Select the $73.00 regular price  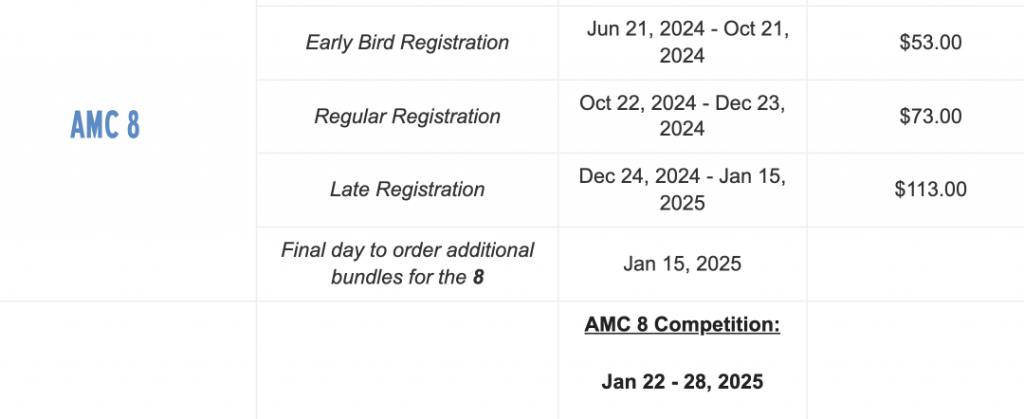(x=930, y=116)
